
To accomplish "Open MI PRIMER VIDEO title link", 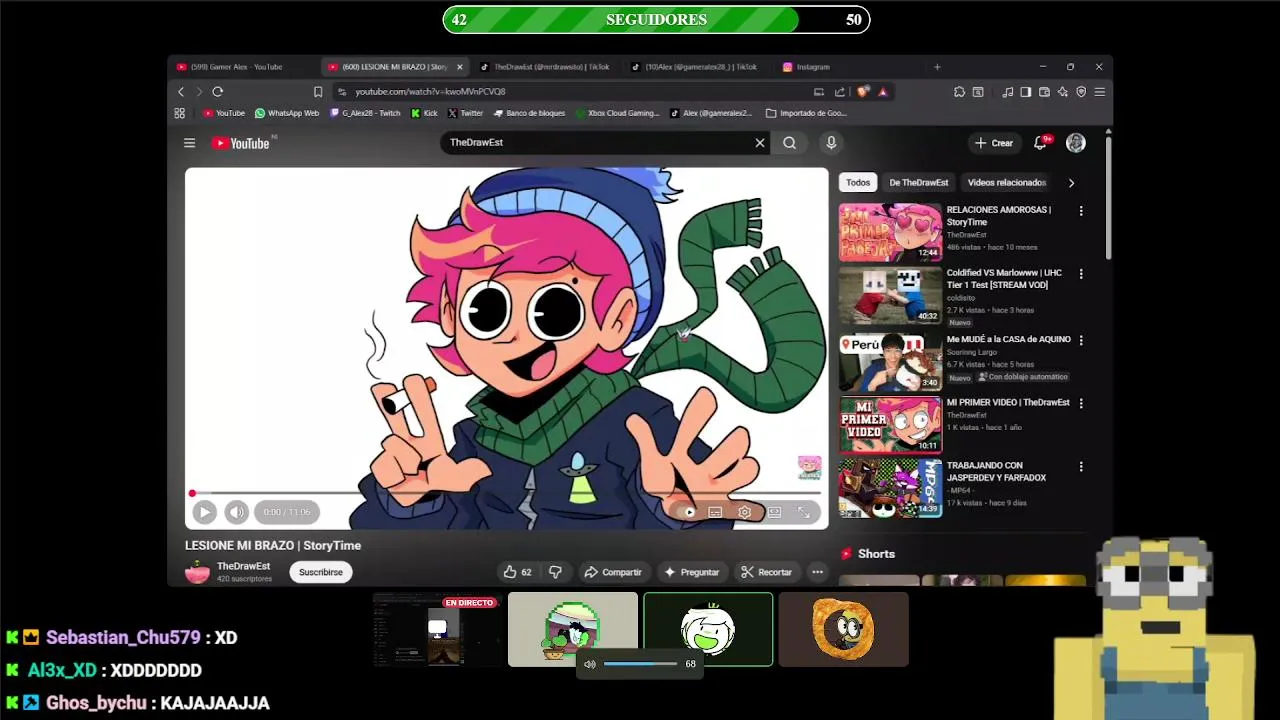I will [x=1008, y=402].
